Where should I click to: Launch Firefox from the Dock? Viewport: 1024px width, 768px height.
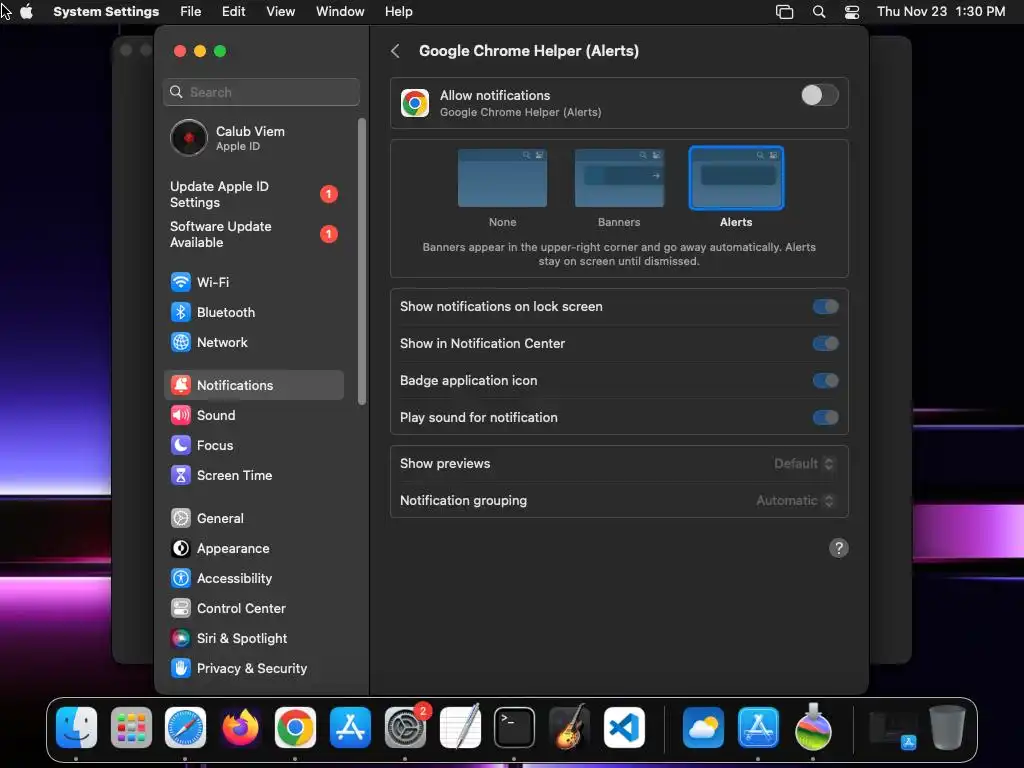(240, 728)
